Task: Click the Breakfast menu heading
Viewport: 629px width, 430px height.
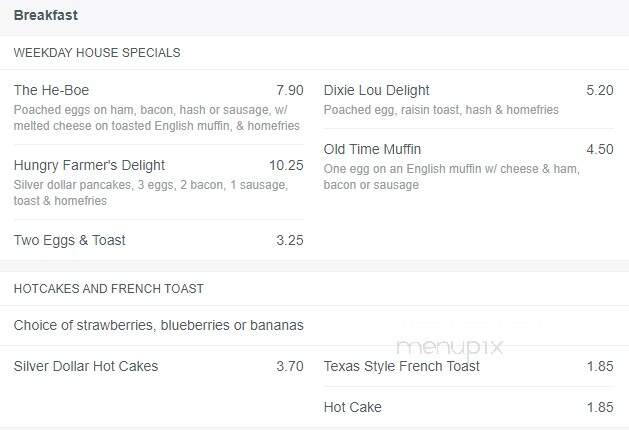Action: tap(46, 15)
